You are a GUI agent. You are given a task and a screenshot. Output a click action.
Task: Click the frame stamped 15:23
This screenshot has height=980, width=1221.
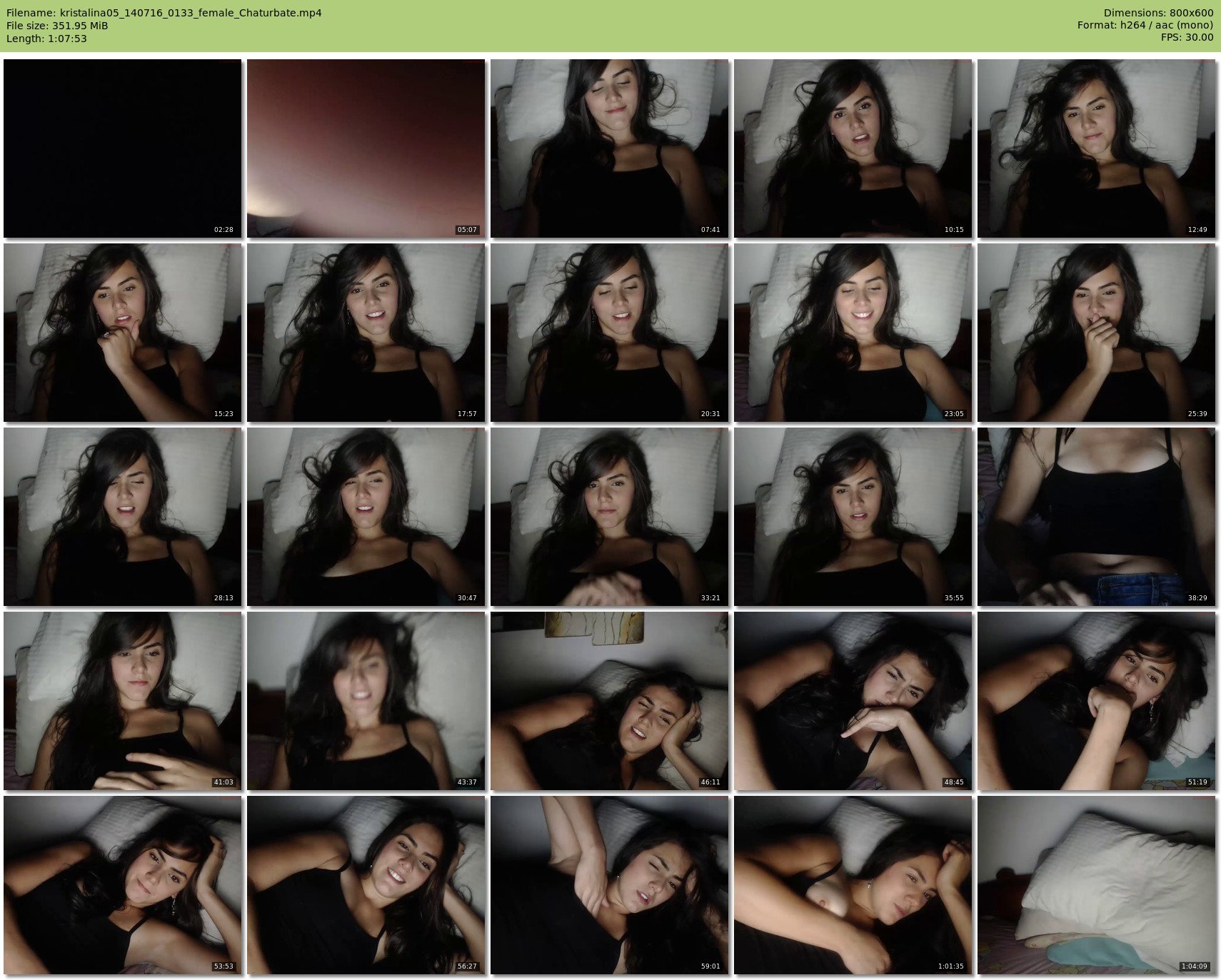(x=123, y=333)
